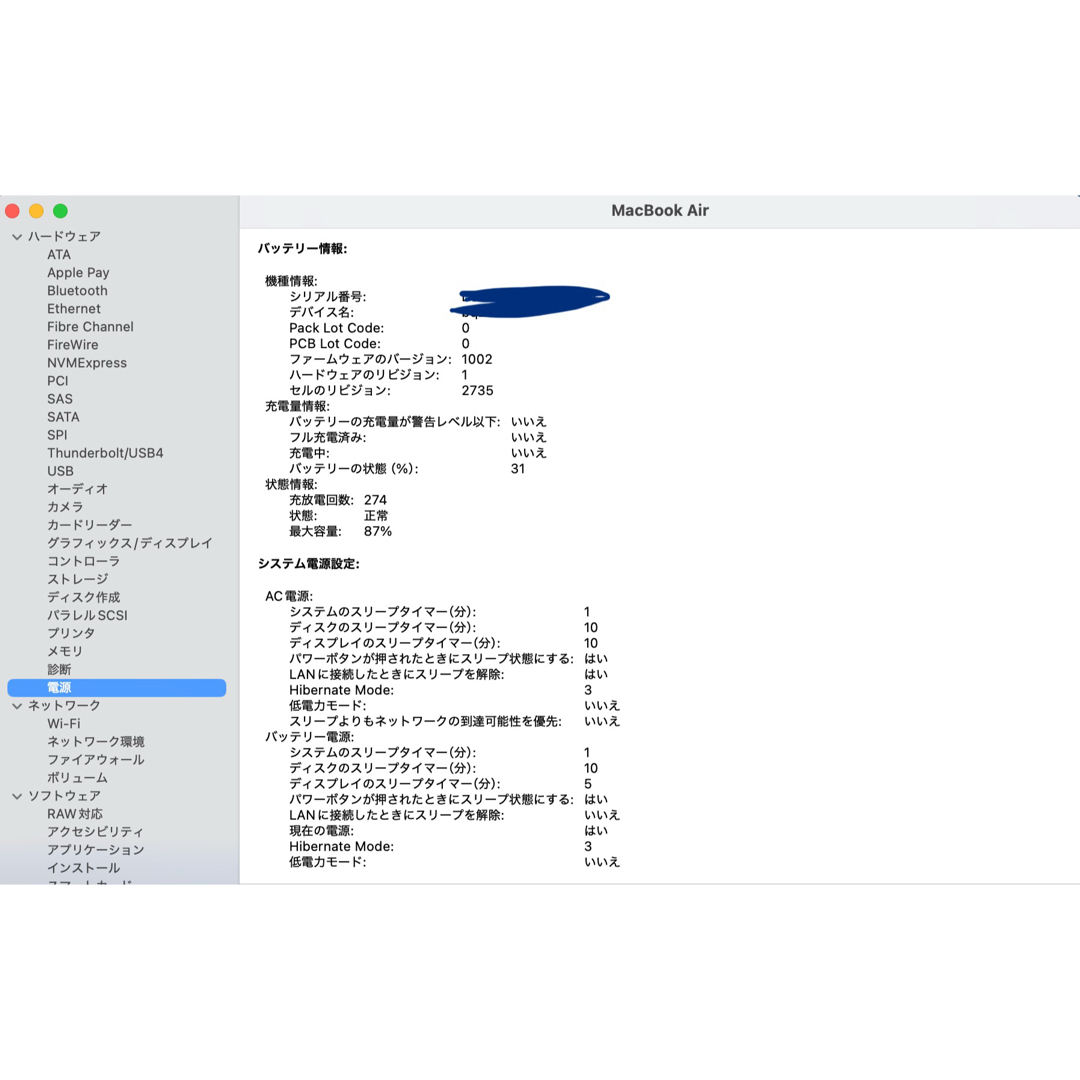Select SPI in the sidebar

57,435
